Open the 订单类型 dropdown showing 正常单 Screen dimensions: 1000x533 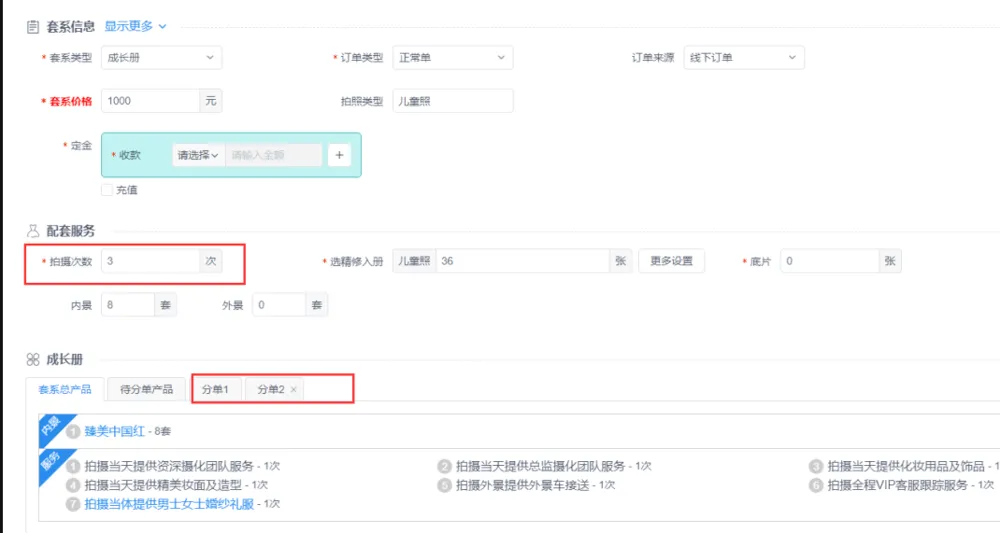click(x=452, y=58)
